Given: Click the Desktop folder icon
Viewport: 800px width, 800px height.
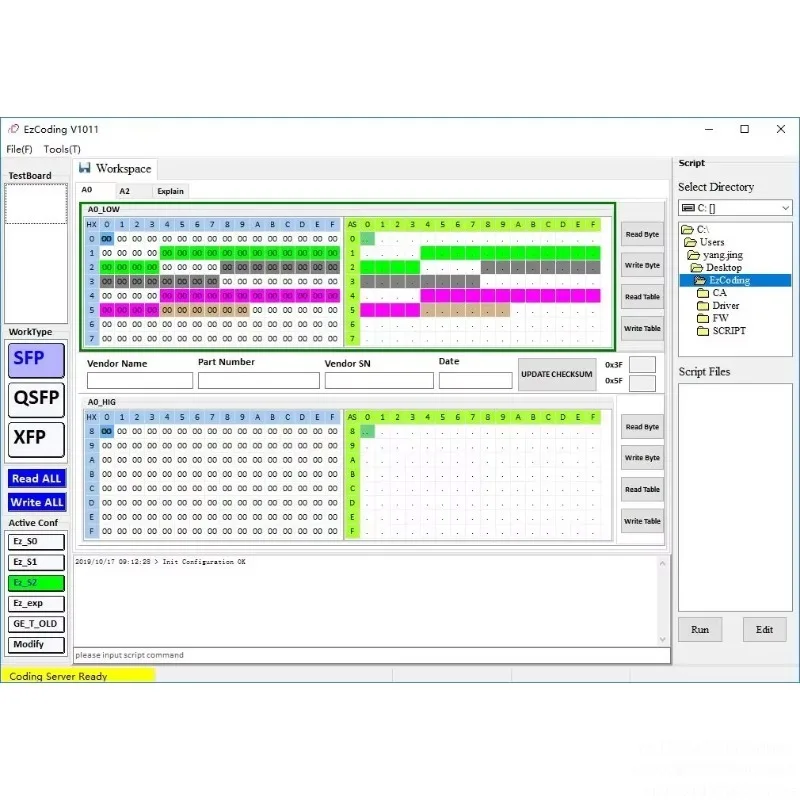Looking at the screenshot, I should (x=696, y=268).
